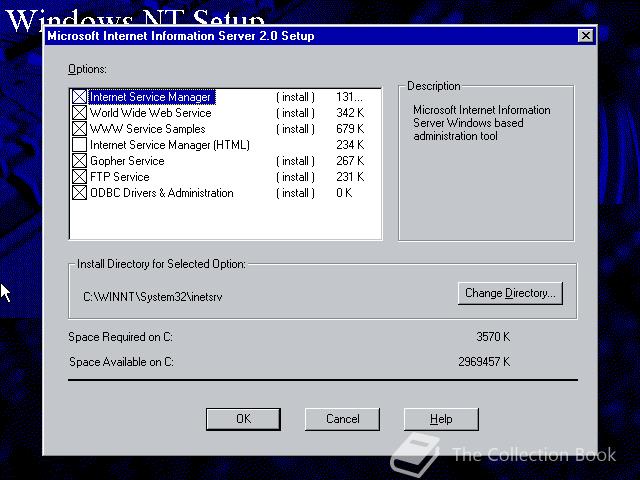This screenshot has height=480, width=640.
Task: Uncheck the Gopher Service checkbox
Action: [x=79, y=161]
